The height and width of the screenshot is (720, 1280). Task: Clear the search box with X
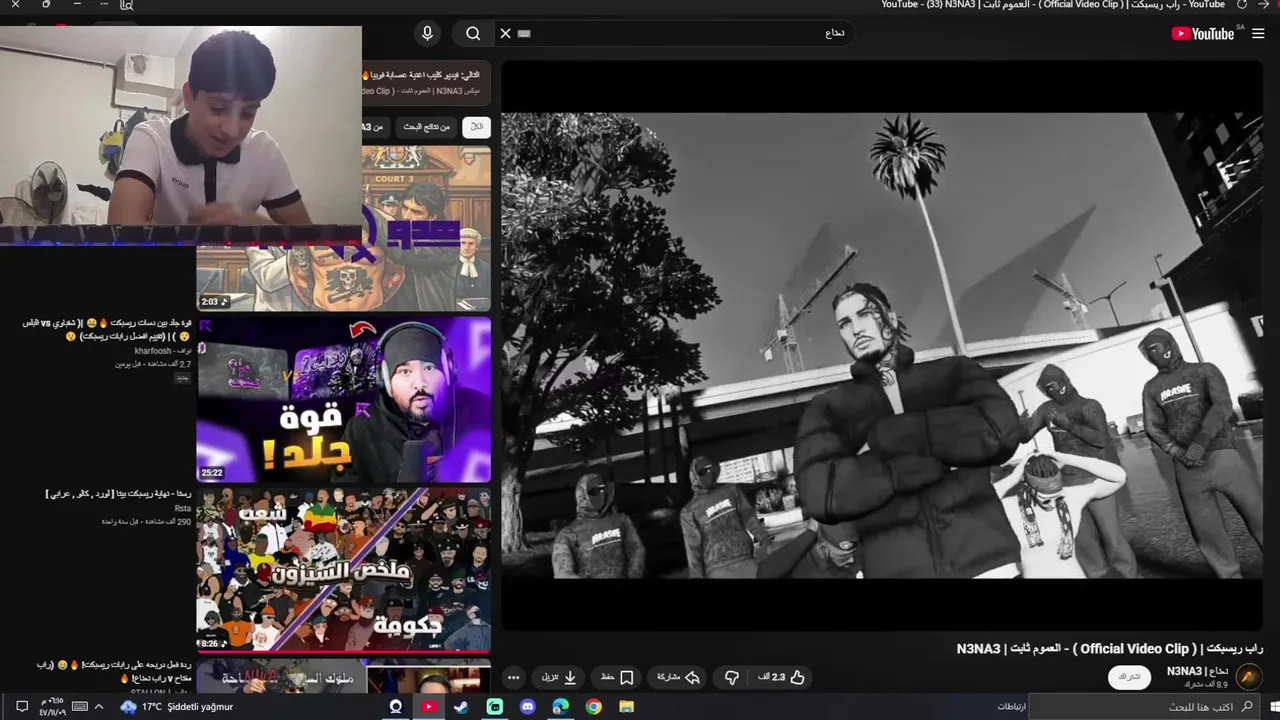click(x=505, y=33)
